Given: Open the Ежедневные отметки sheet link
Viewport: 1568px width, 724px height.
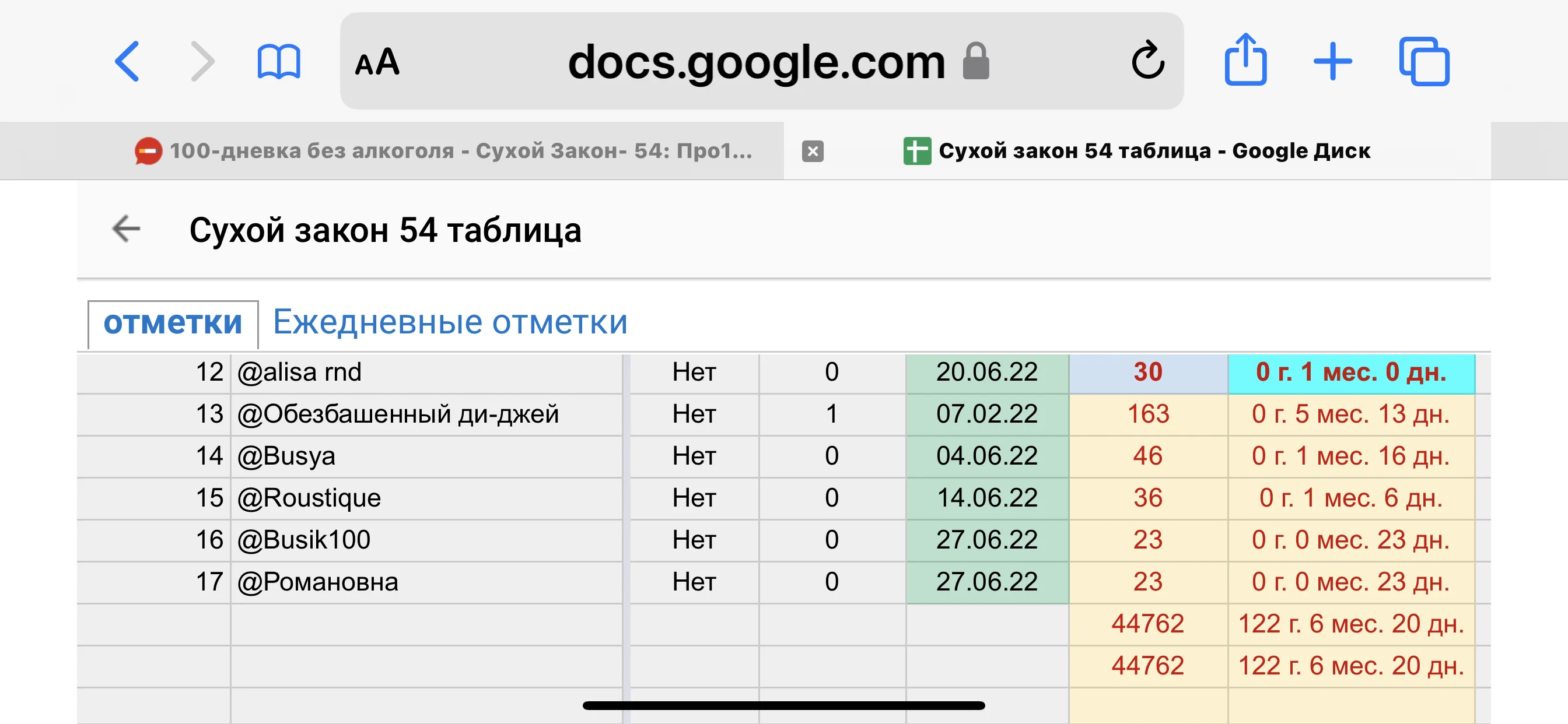Looking at the screenshot, I should point(450,321).
